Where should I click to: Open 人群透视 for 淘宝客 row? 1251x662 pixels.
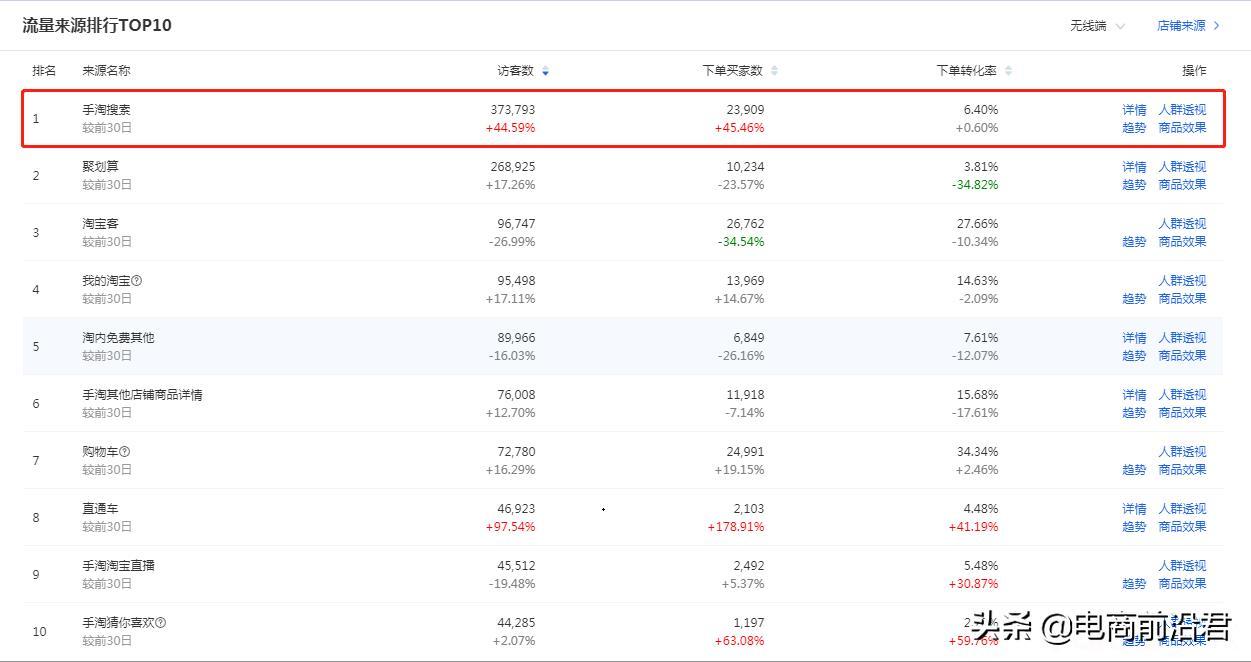(x=1182, y=224)
